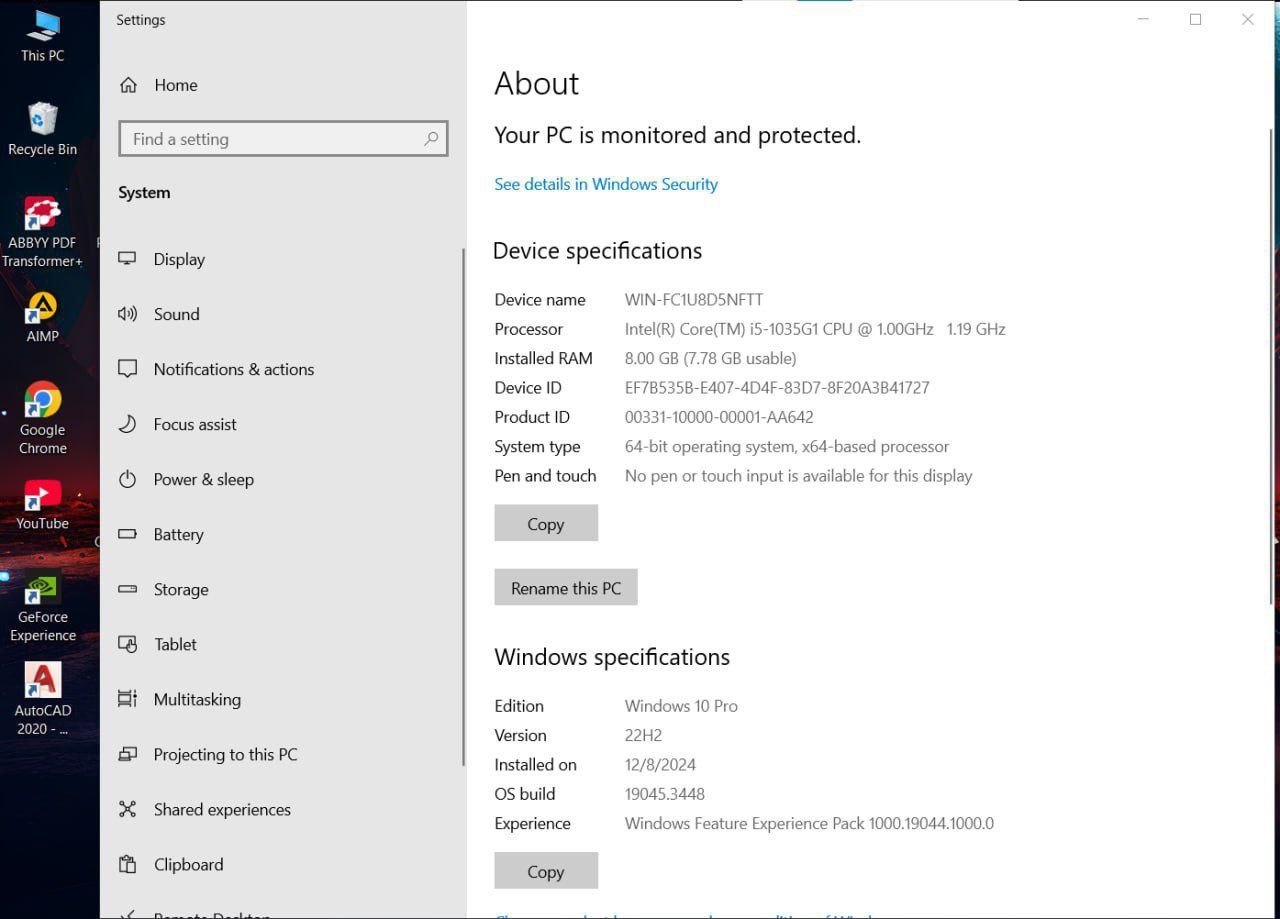Screen dimensions: 1280x919
Task: Open Shared experiences settings
Action: [x=282, y=809]
